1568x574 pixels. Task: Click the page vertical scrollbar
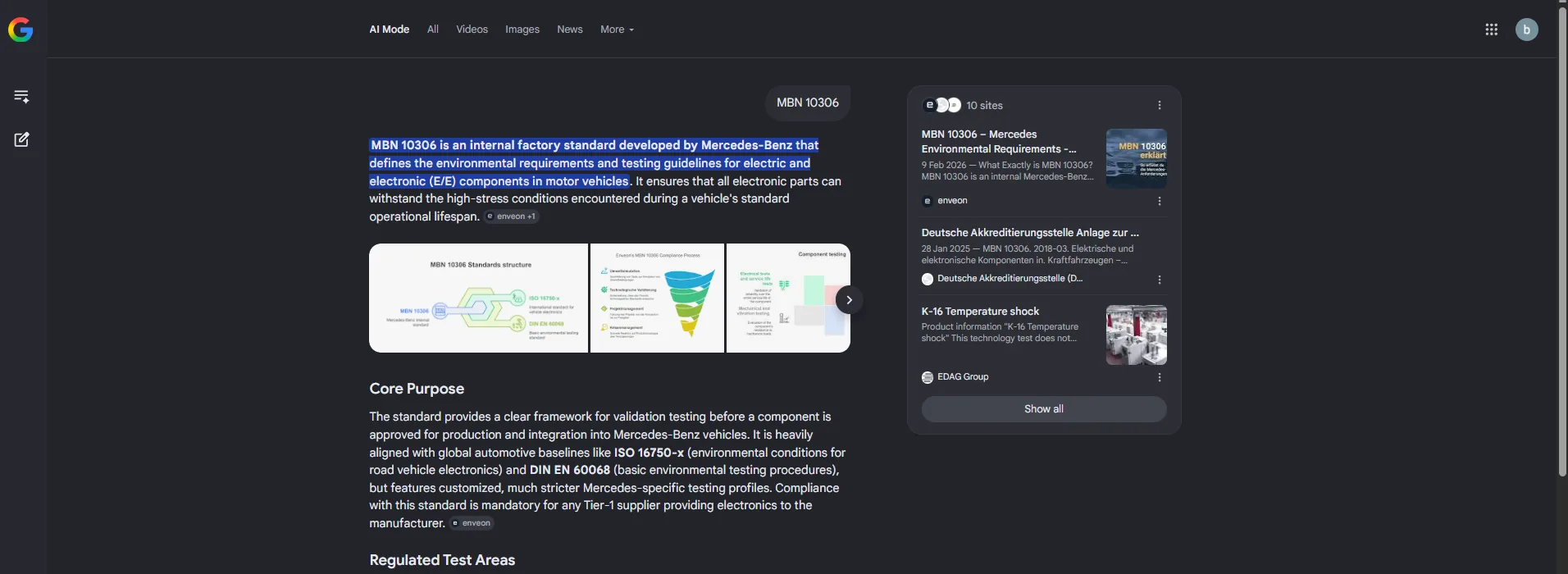click(1563, 242)
